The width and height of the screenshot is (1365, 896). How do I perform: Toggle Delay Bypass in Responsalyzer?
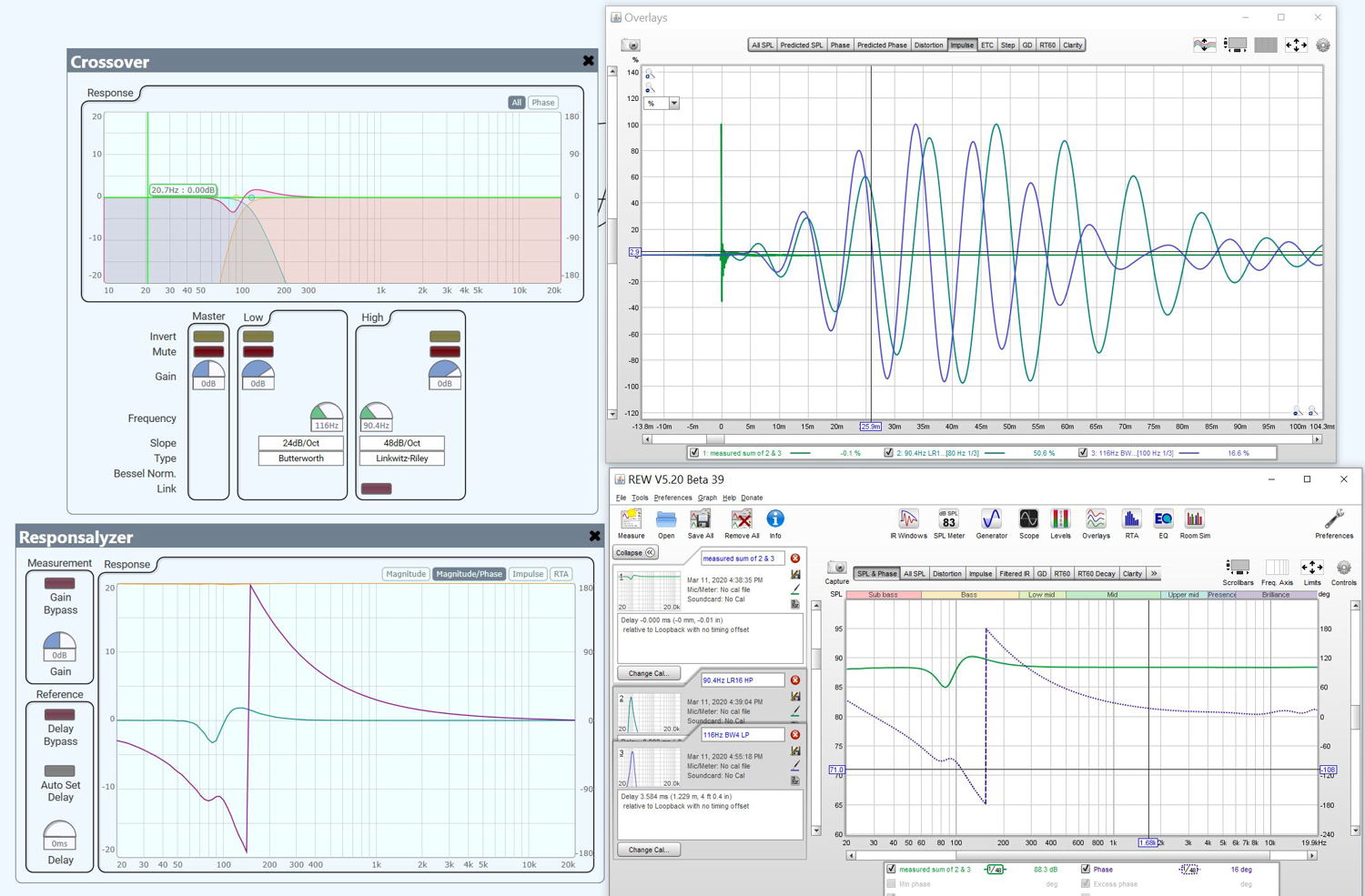[60, 714]
